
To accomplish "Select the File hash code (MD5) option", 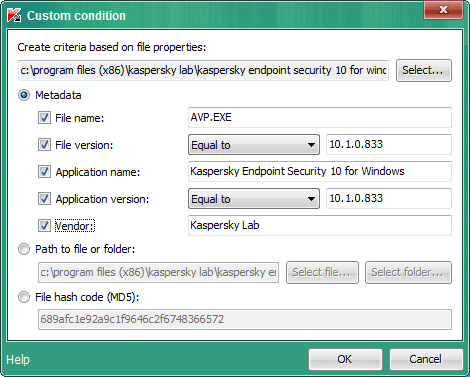I will point(24,297).
